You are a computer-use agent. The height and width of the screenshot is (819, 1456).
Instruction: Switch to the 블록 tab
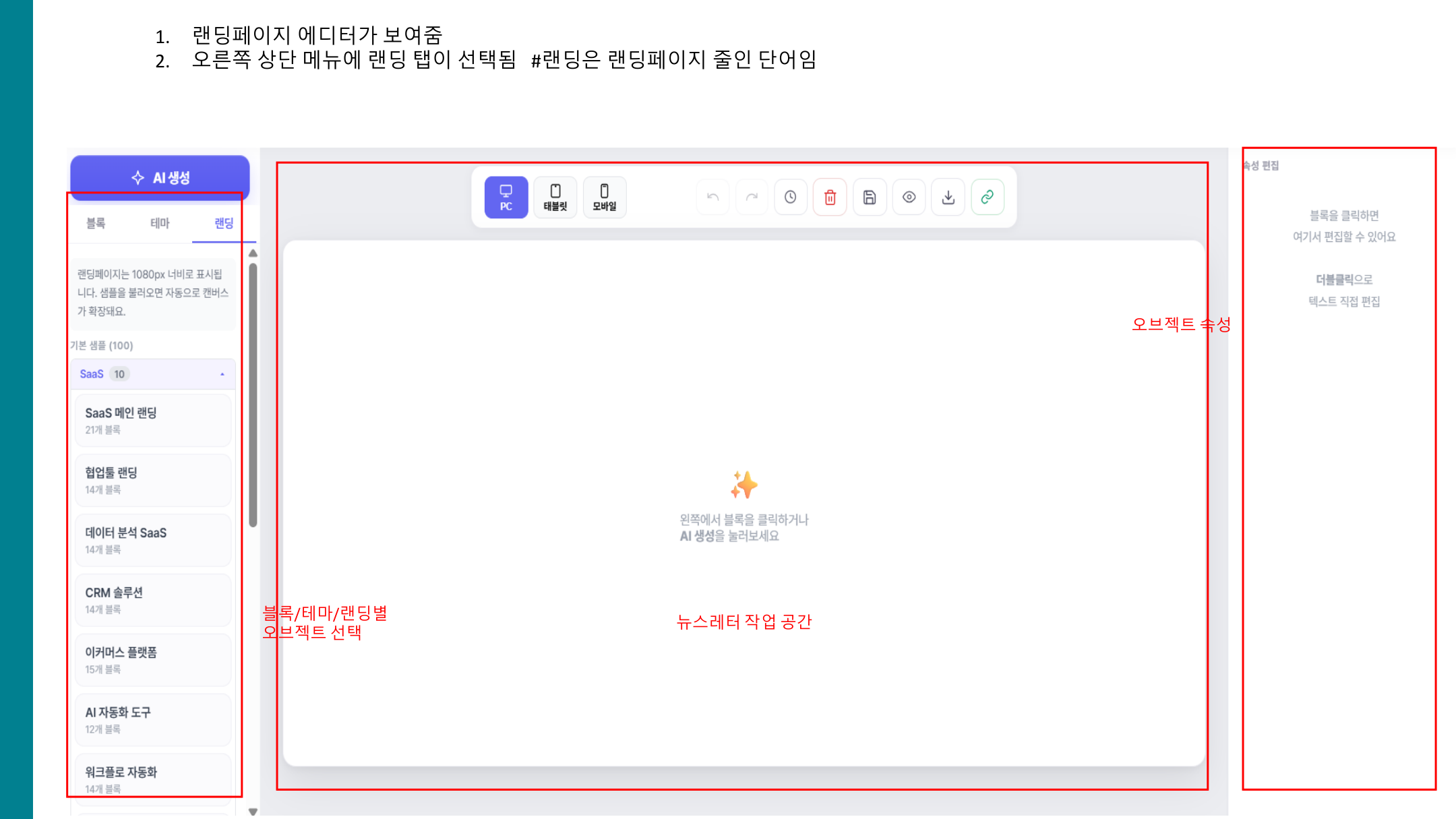coord(96,223)
